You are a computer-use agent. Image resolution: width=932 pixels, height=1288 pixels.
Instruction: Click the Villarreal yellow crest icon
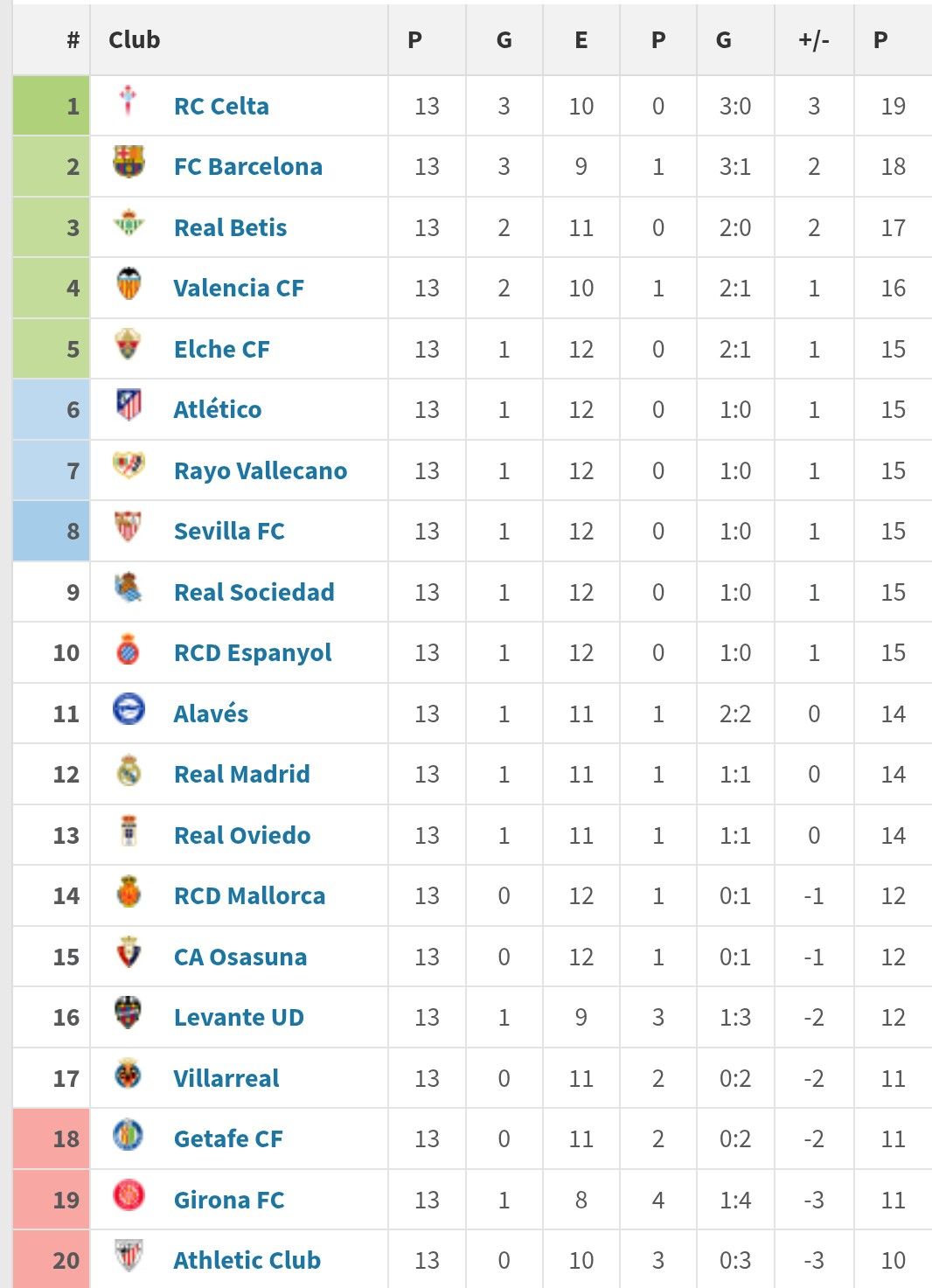pyautogui.click(x=129, y=1074)
